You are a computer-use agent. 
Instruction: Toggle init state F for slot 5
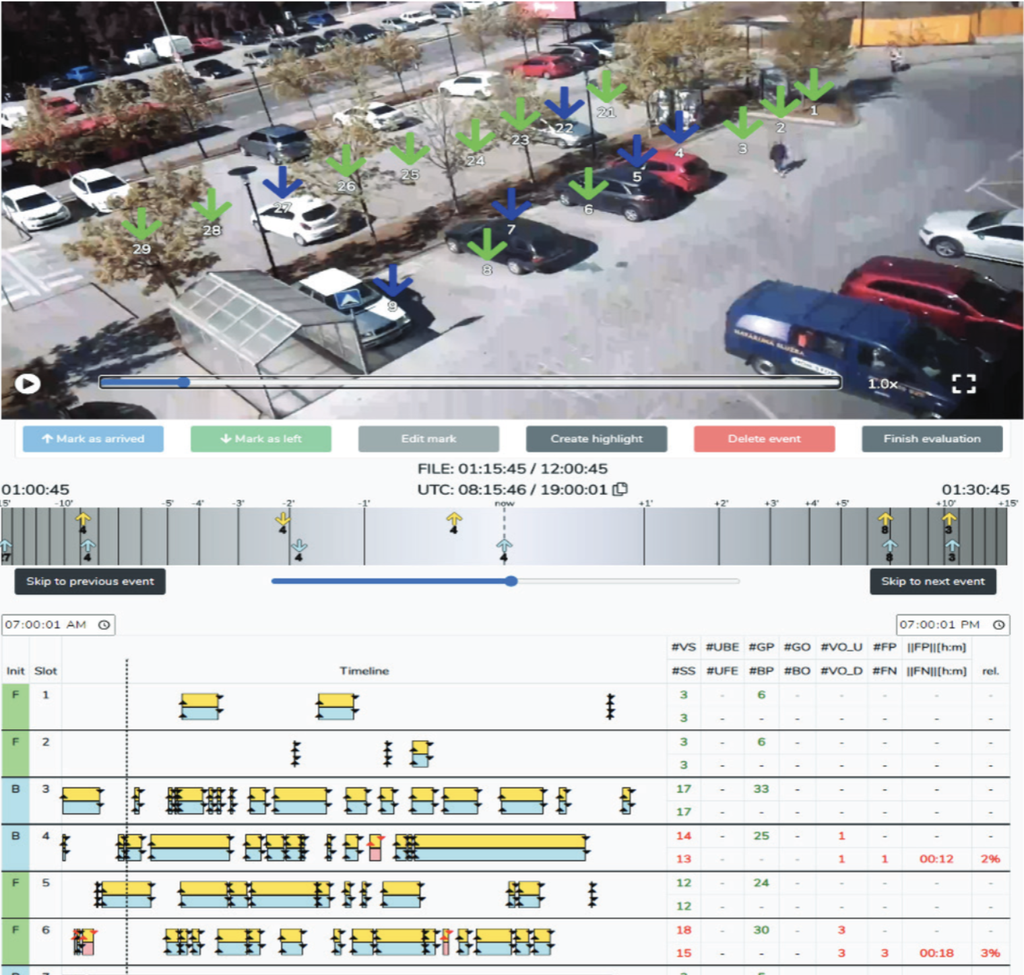click(15, 895)
